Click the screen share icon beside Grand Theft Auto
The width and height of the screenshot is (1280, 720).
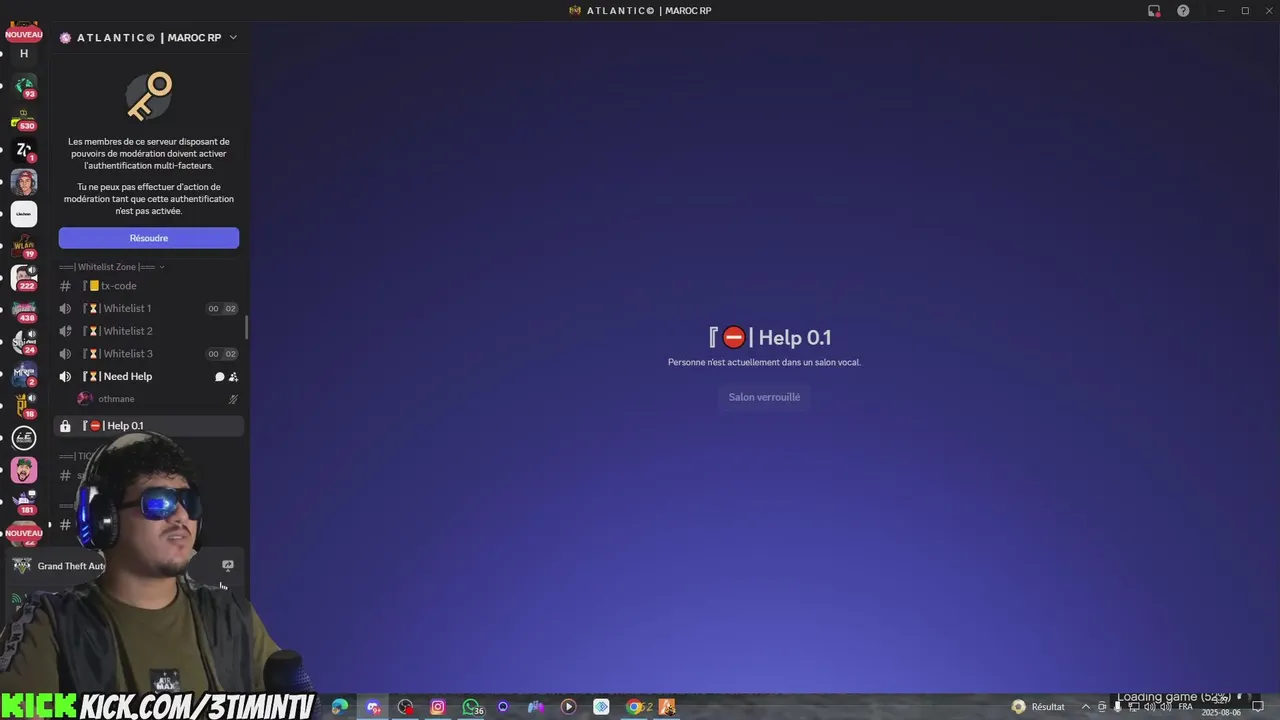[227, 565]
